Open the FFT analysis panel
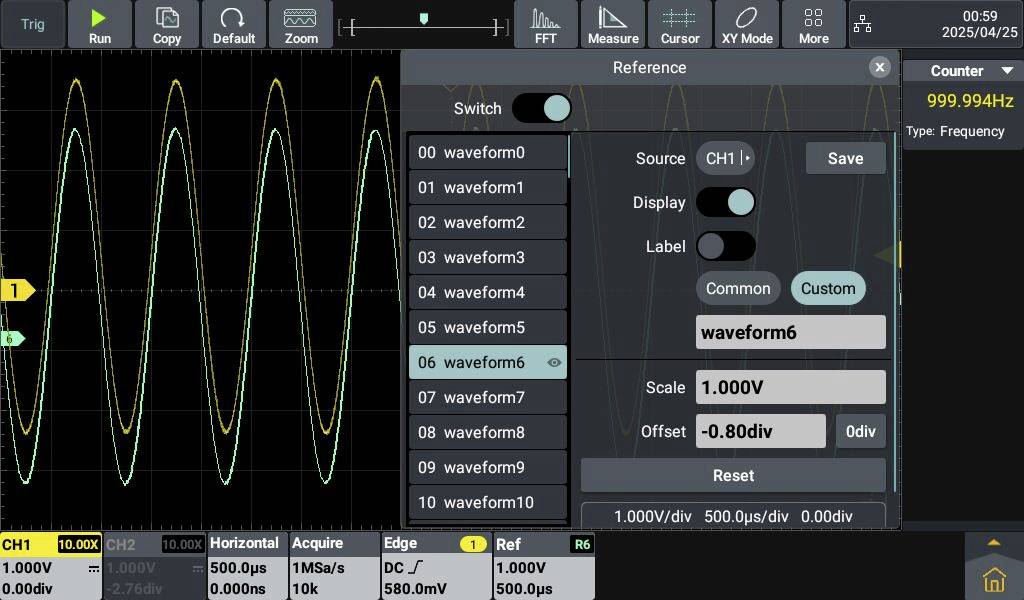 pyautogui.click(x=545, y=24)
